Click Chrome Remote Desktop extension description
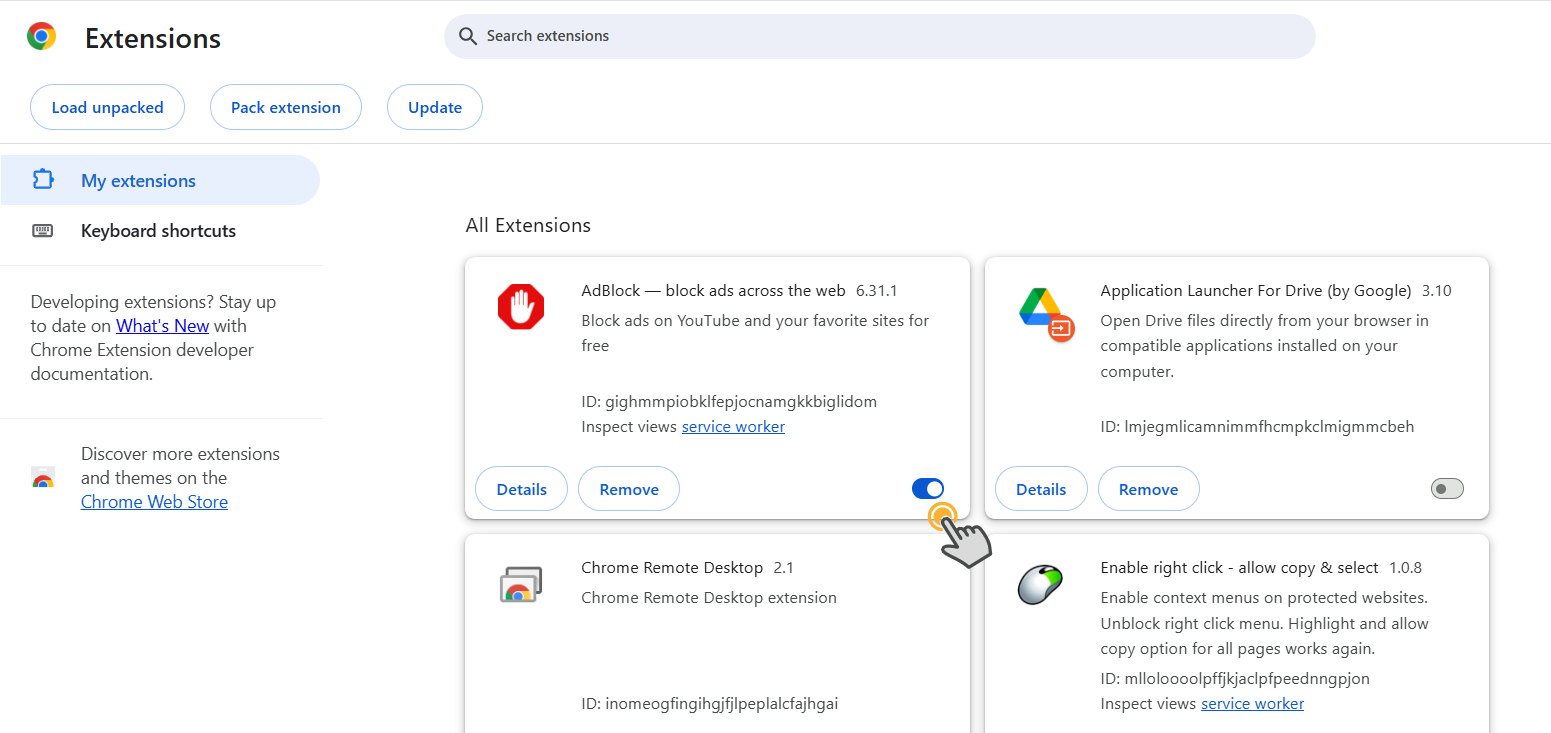The image size is (1551, 733). (709, 598)
